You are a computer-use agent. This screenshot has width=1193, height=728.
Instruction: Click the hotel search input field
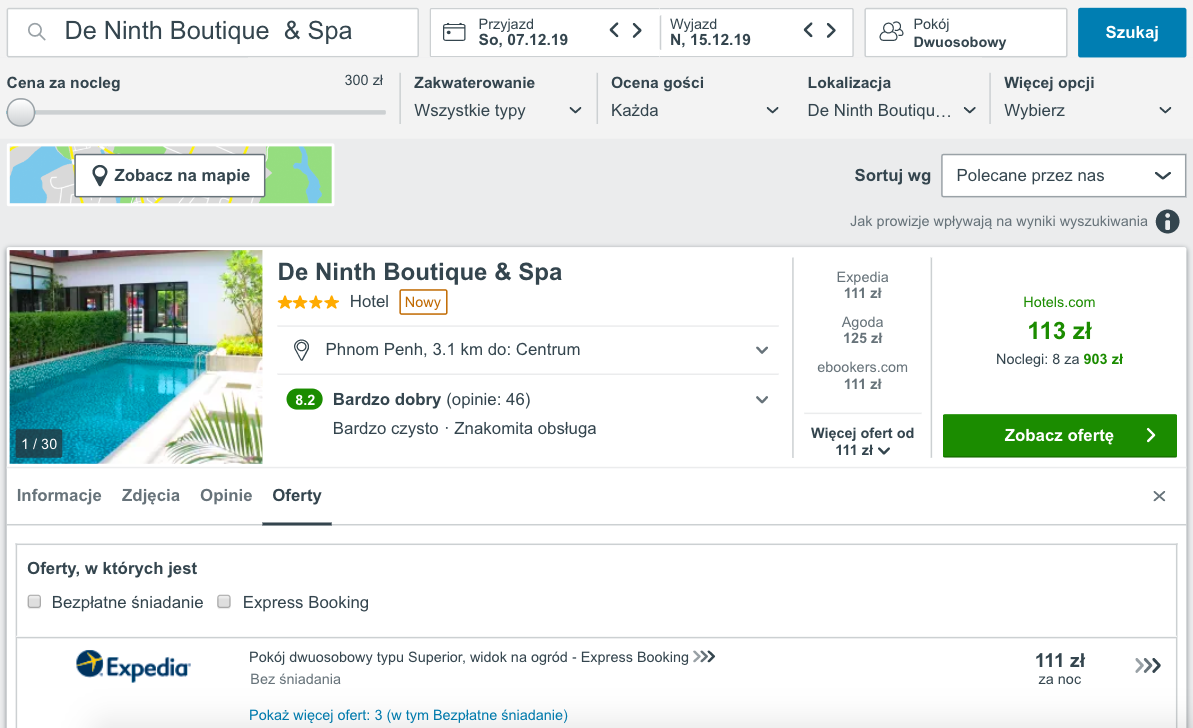pos(212,32)
